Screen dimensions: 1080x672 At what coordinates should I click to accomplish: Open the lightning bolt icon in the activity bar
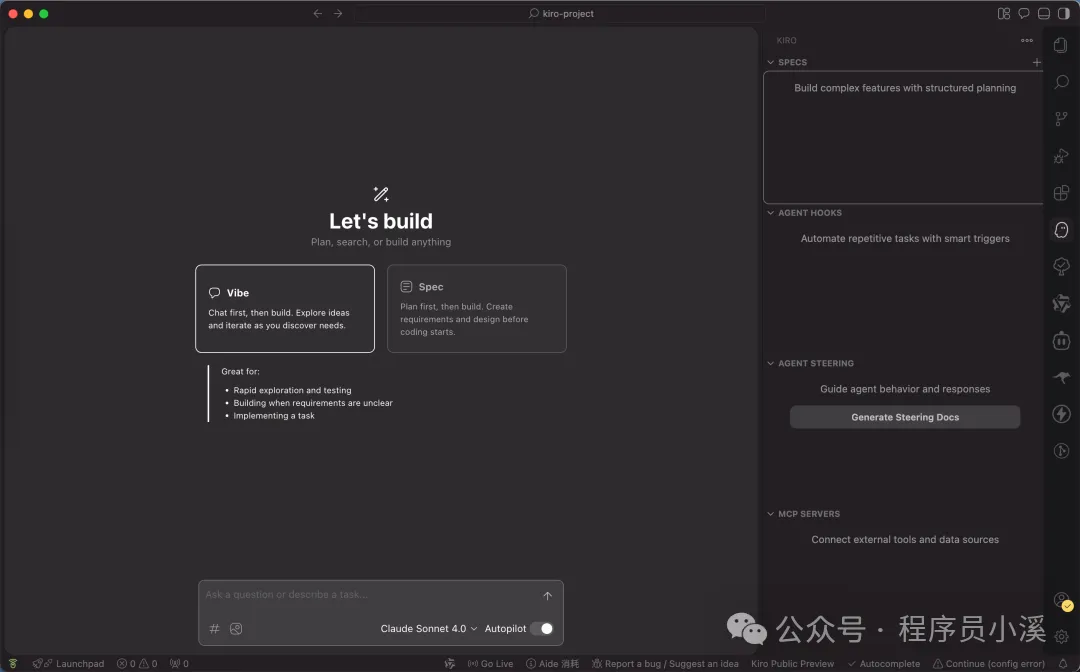point(1061,413)
